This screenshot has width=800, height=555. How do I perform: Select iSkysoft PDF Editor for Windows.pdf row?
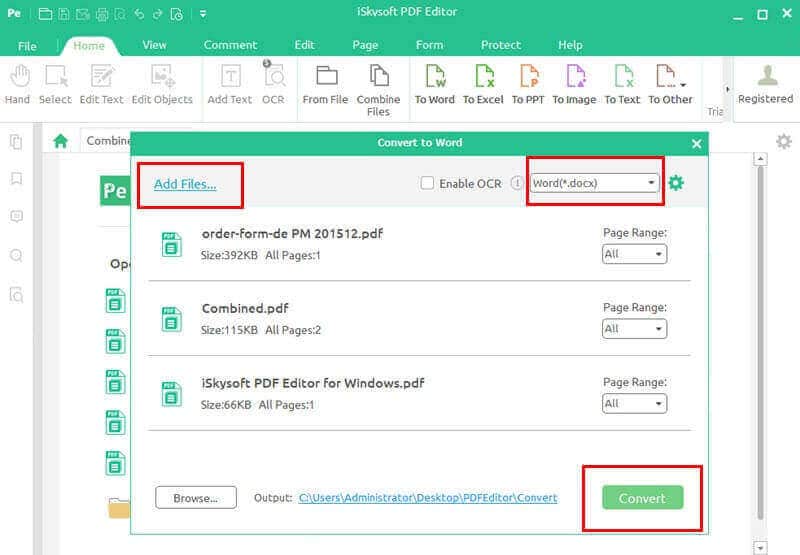pyautogui.click(x=419, y=393)
